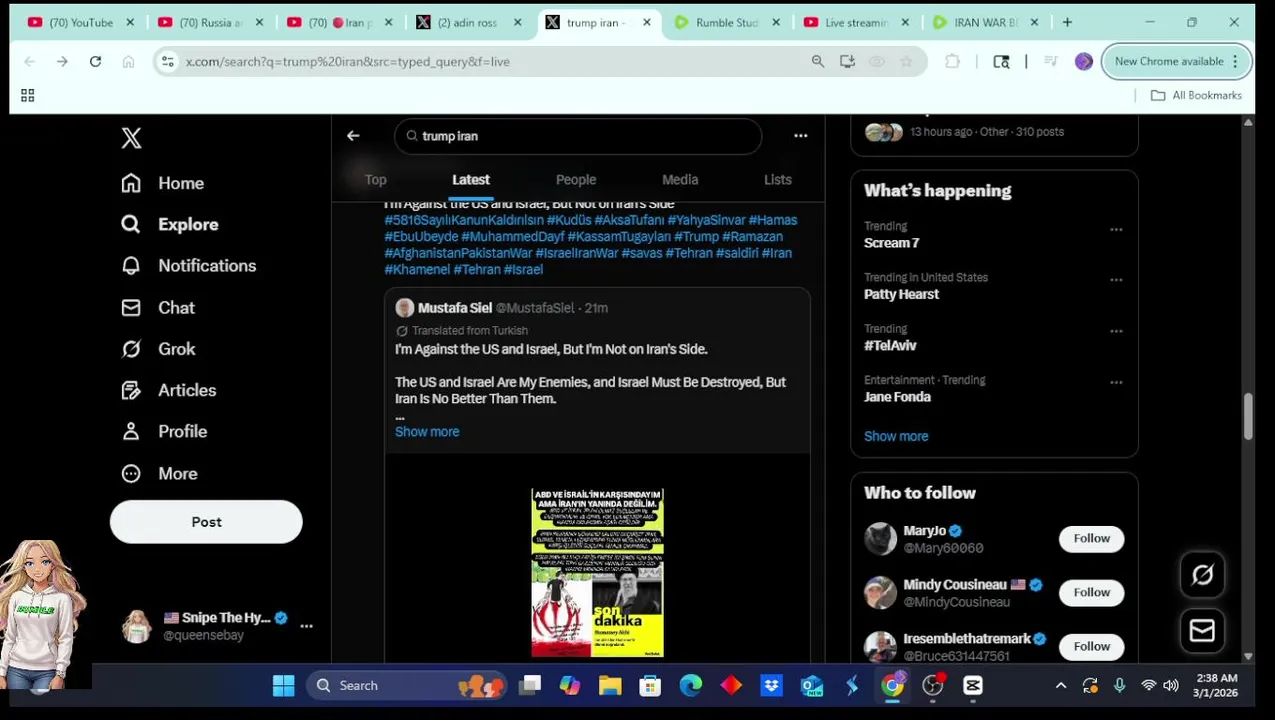The image size is (1275, 720).
Task: Open volume control in system tray
Action: tap(1171, 686)
